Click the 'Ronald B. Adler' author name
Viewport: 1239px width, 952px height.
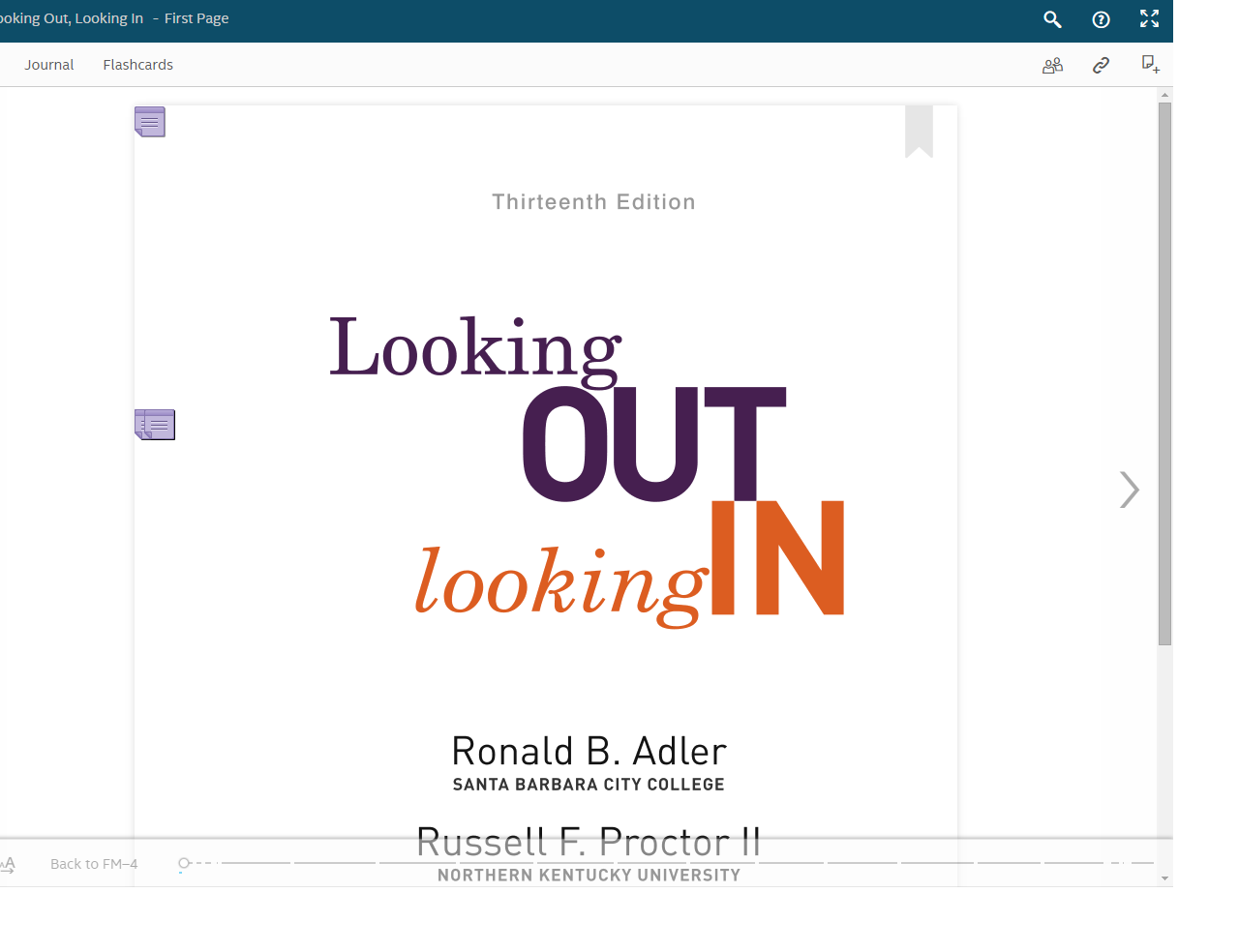tap(589, 752)
